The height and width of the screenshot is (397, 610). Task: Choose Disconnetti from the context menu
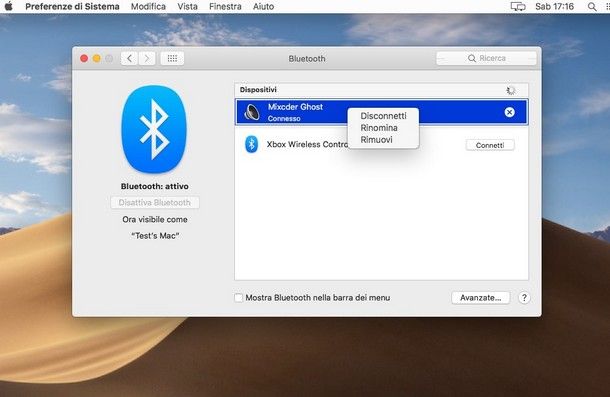(383, 116)
